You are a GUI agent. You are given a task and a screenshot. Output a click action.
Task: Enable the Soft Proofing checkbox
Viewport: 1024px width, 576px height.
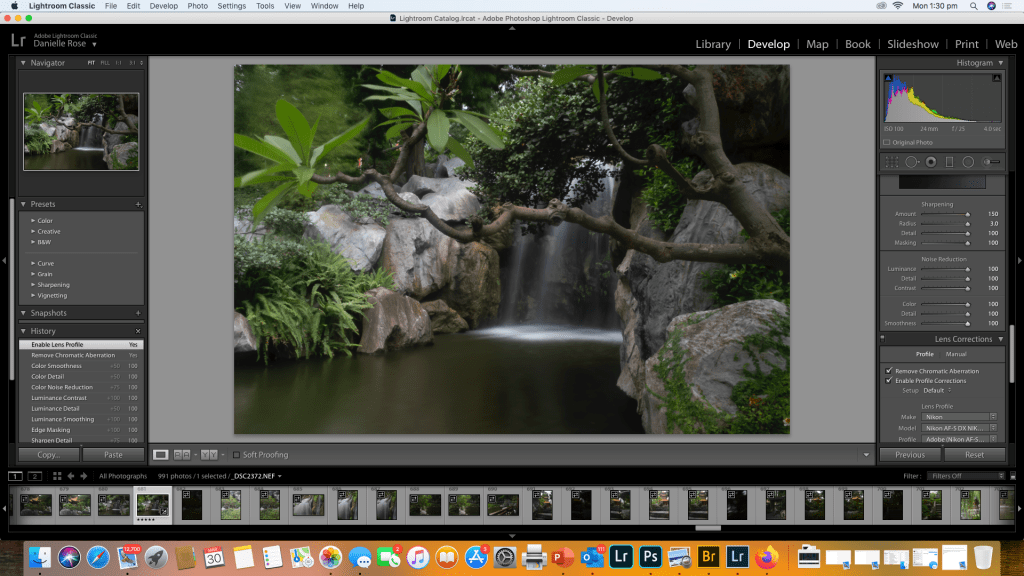[x=236, y=455]
